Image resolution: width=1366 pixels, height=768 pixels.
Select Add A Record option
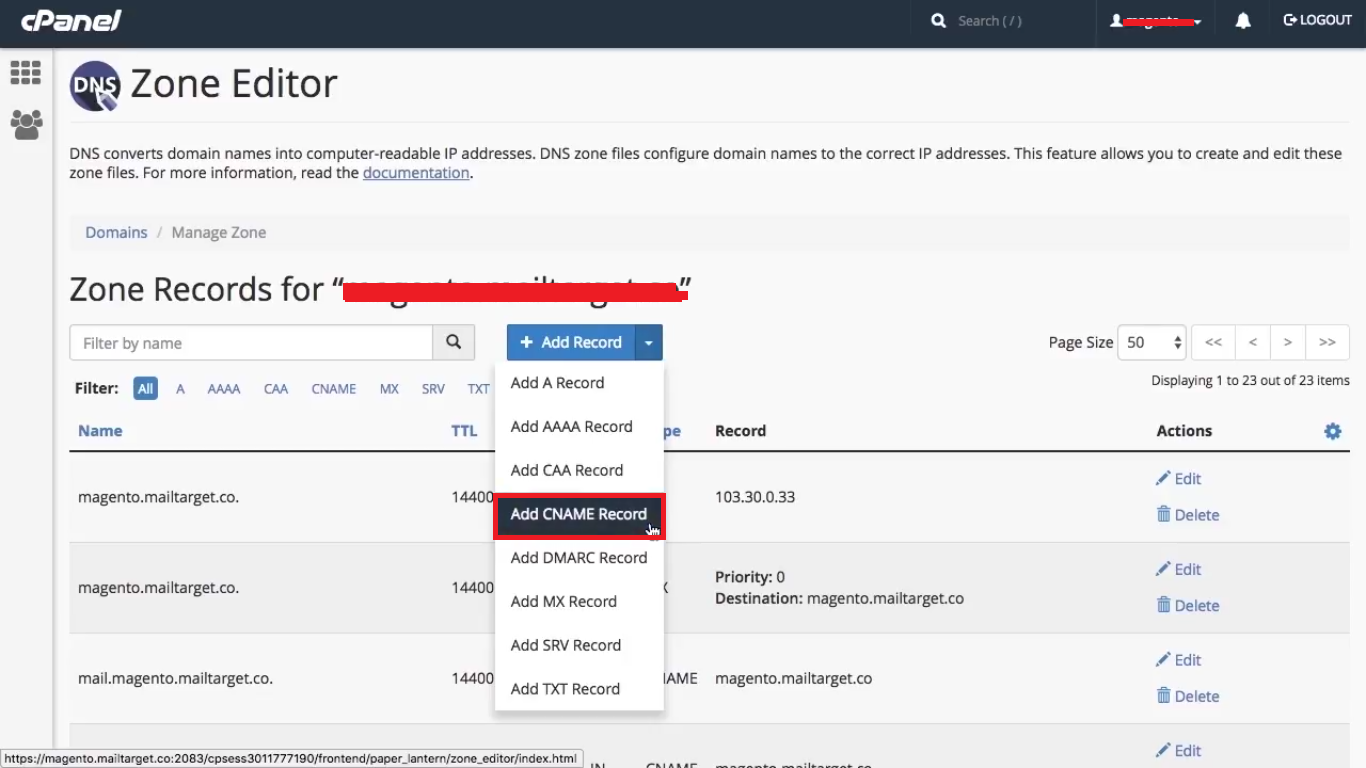click(x=579, y=383)
